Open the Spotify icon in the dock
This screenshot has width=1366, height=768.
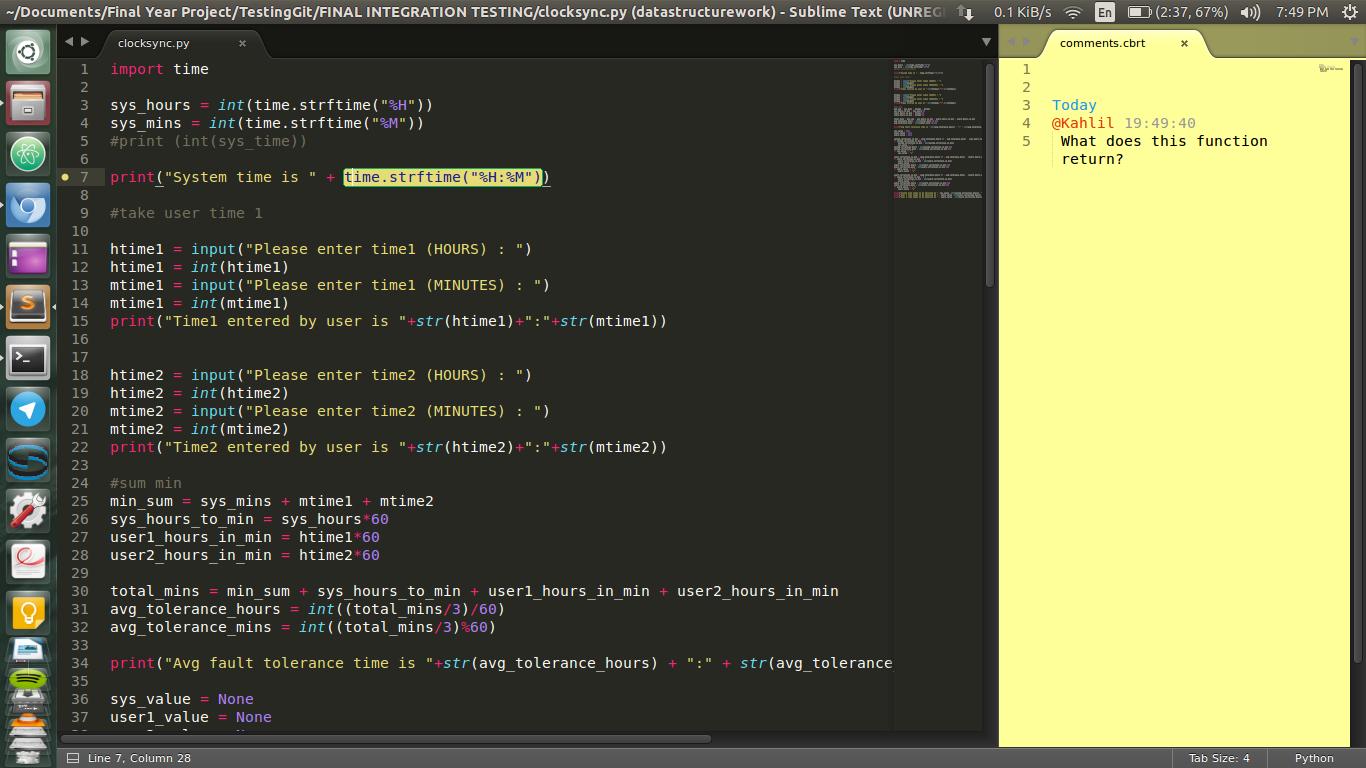click(28, 681)
